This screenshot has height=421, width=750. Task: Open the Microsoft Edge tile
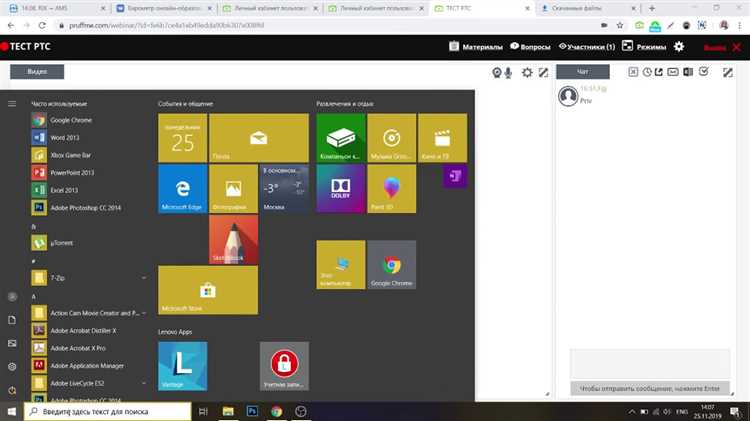pos(183,188)
